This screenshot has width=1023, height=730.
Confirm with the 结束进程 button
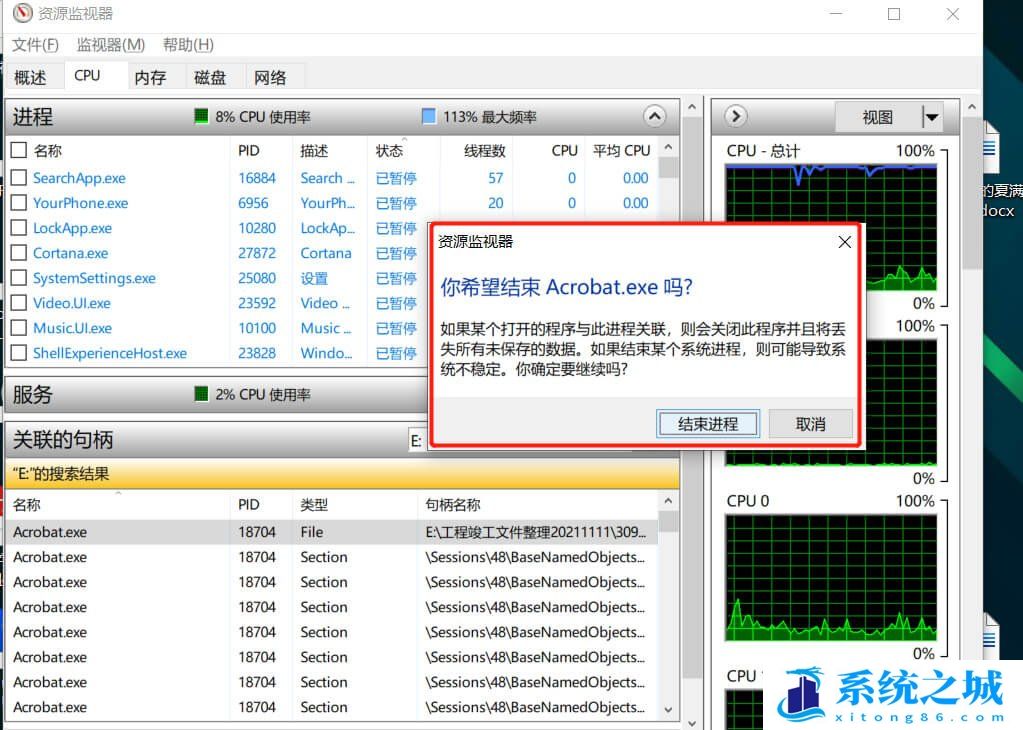point(708,424)
